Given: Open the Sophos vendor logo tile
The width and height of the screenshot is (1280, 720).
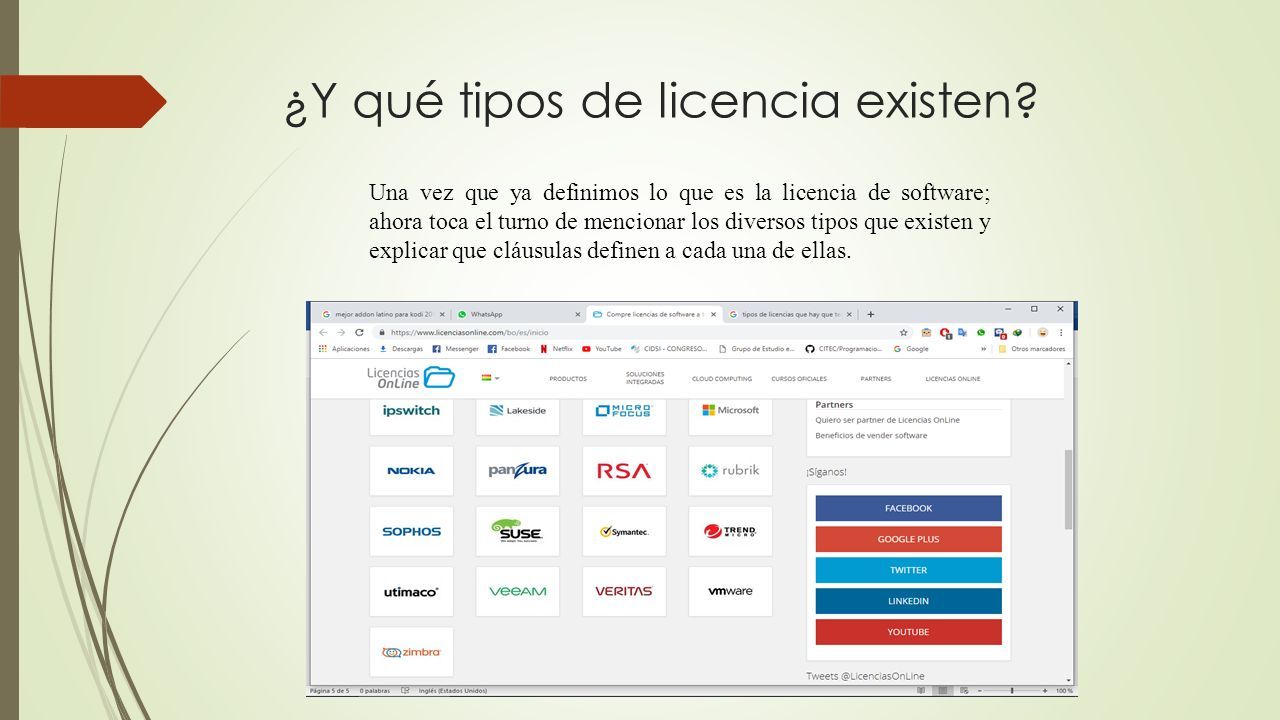Looking at the screenshot, I should tap(411, 531).
